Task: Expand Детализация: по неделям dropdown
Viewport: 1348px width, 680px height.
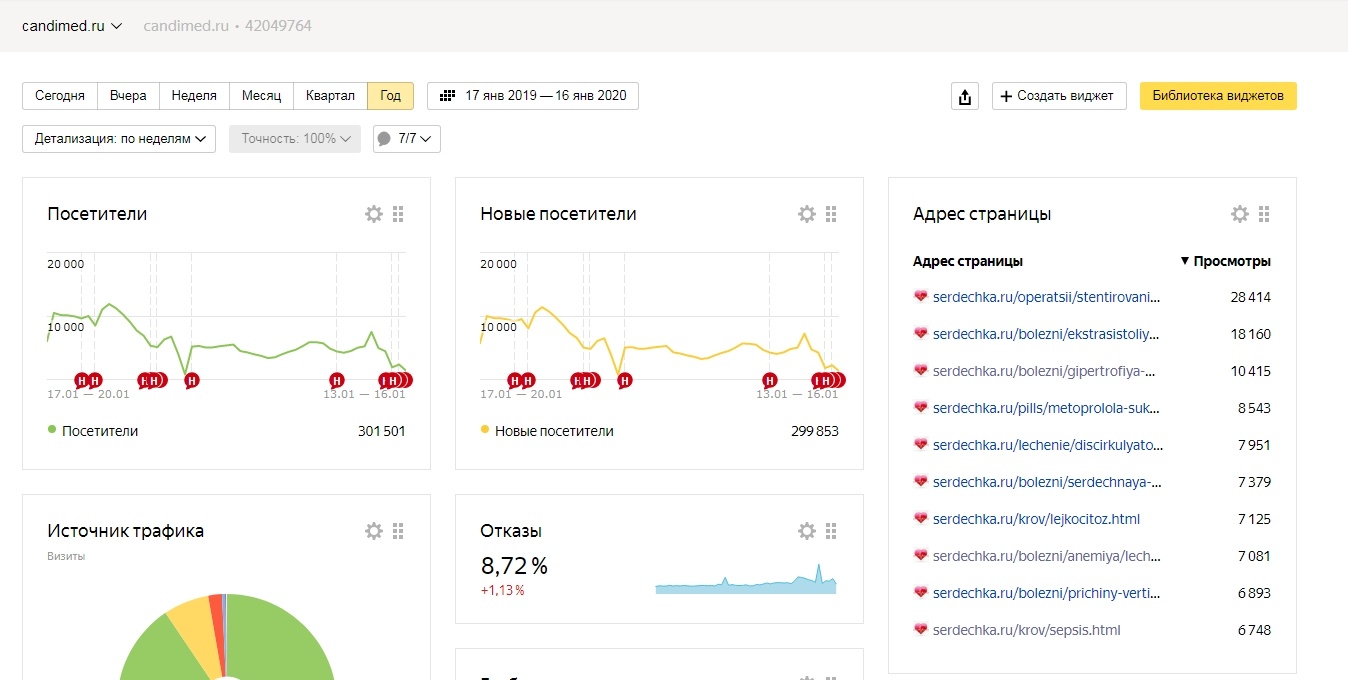Action: (119, 139)
